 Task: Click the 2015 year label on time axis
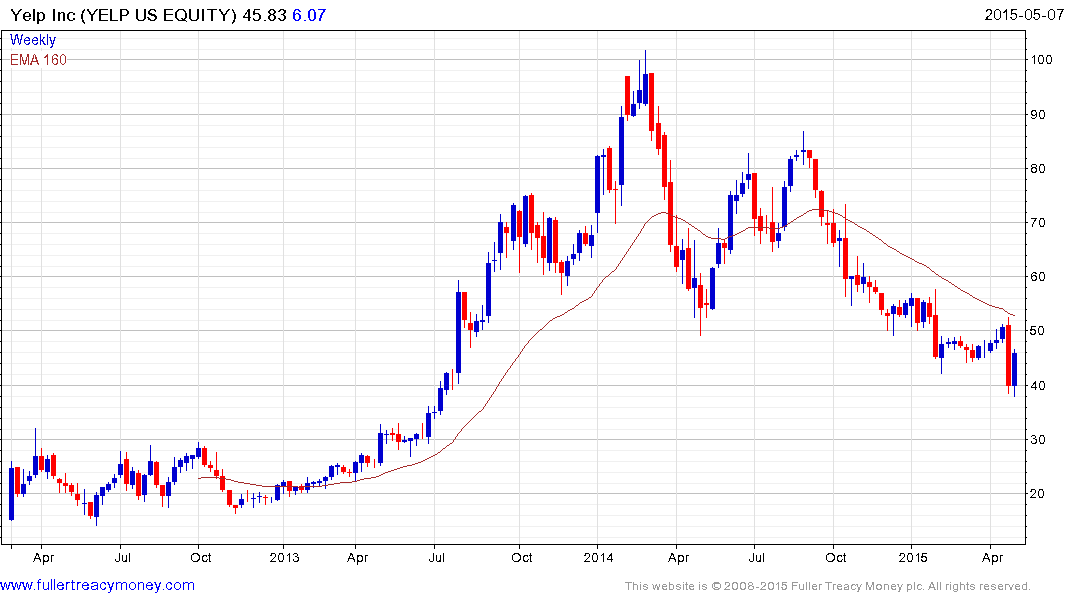(x=913, y=557)
